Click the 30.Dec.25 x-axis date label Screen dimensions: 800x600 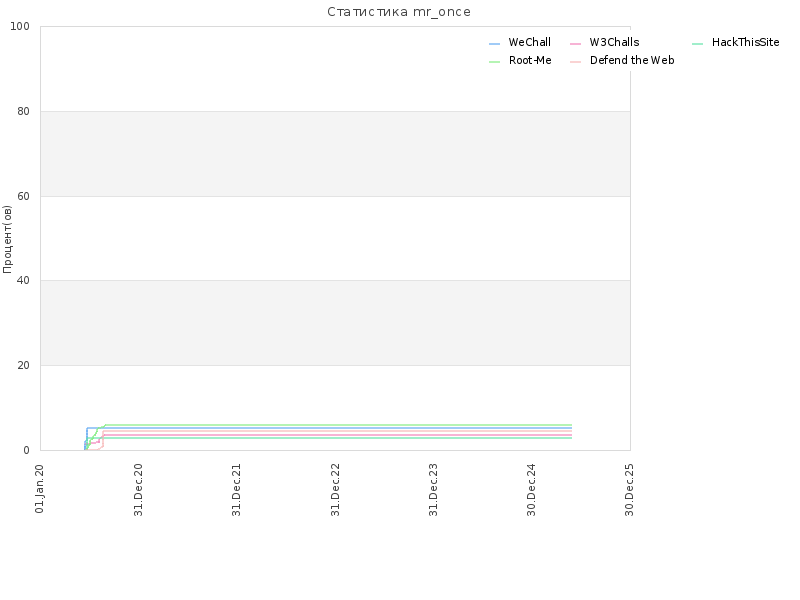point(629,490)
